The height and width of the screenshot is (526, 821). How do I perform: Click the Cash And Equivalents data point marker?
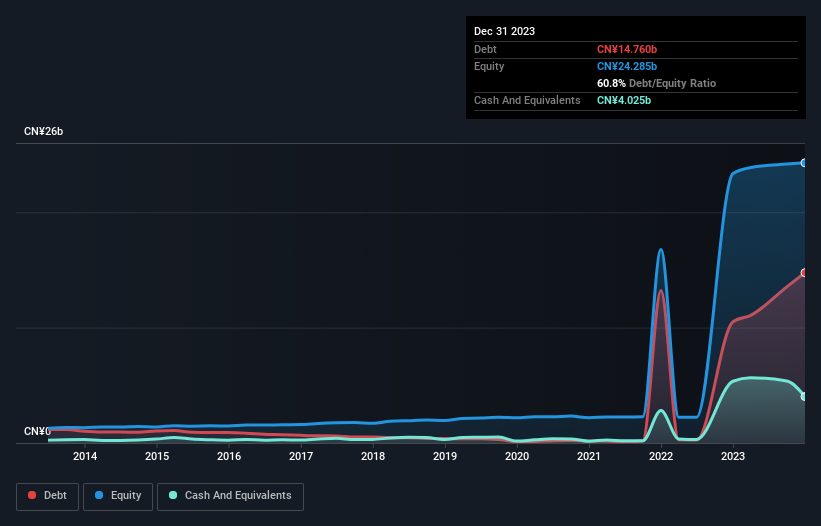click(804, 396)
